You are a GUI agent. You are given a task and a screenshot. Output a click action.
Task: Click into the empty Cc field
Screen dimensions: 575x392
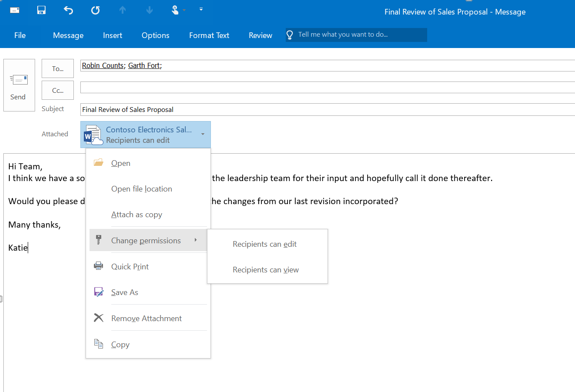[x=327, y=87]
